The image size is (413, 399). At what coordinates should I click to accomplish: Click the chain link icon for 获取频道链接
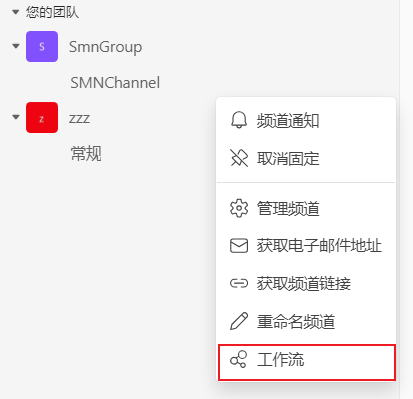click(x=239, y=283)
